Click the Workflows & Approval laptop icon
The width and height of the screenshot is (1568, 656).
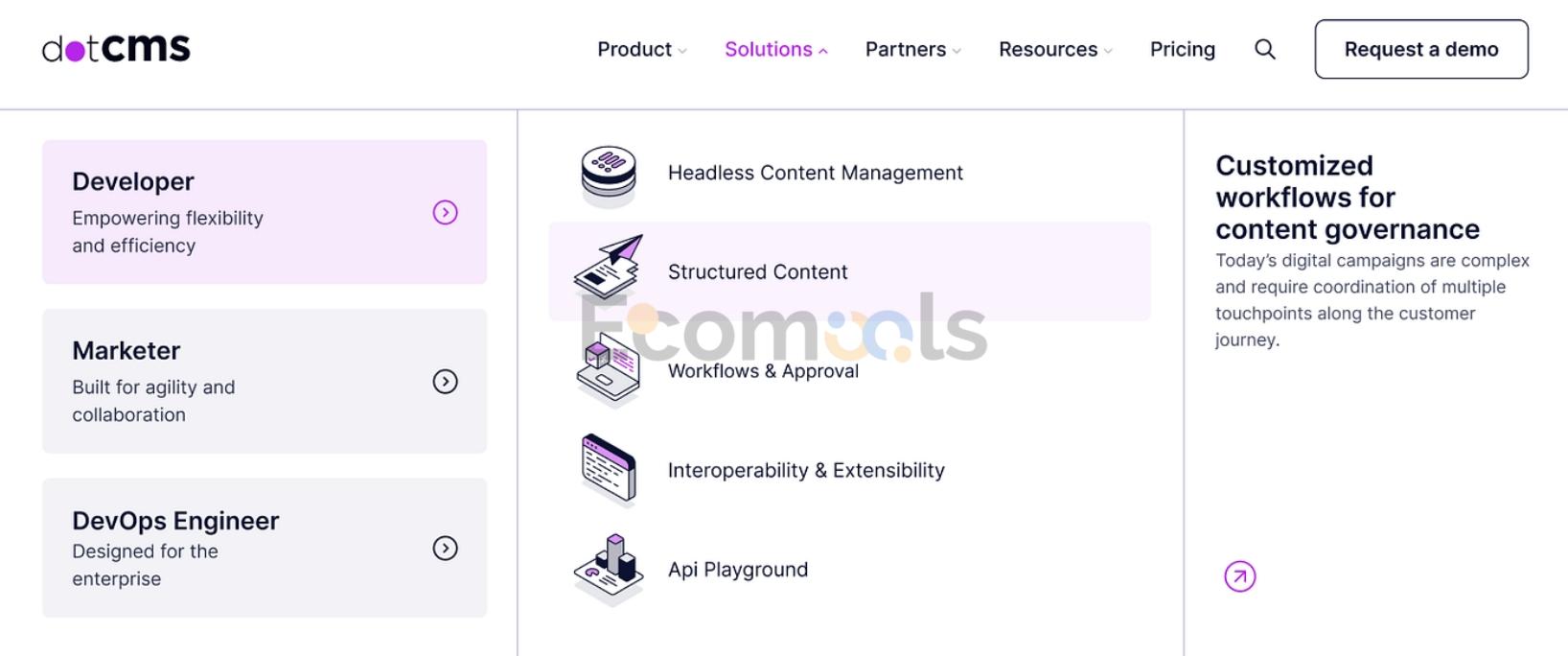point(608,371)
